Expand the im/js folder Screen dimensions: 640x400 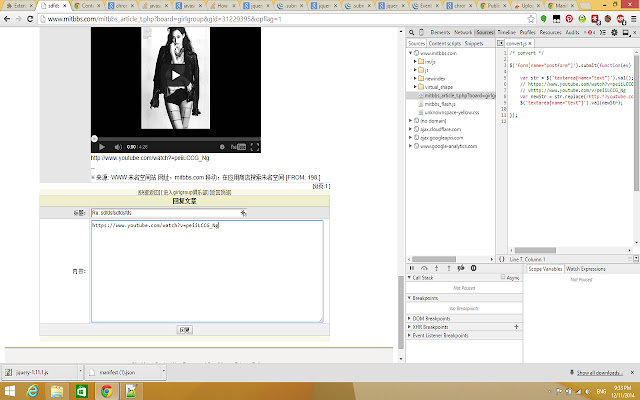pyautogui.click(x=415, y=62)
